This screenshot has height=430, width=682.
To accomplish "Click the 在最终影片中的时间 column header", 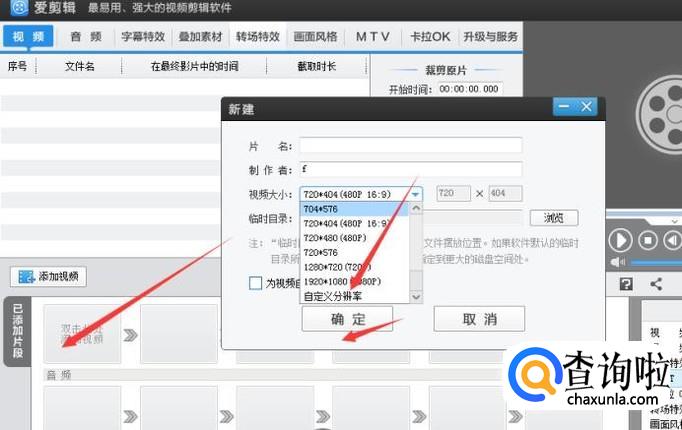I will tap(194, 66).
